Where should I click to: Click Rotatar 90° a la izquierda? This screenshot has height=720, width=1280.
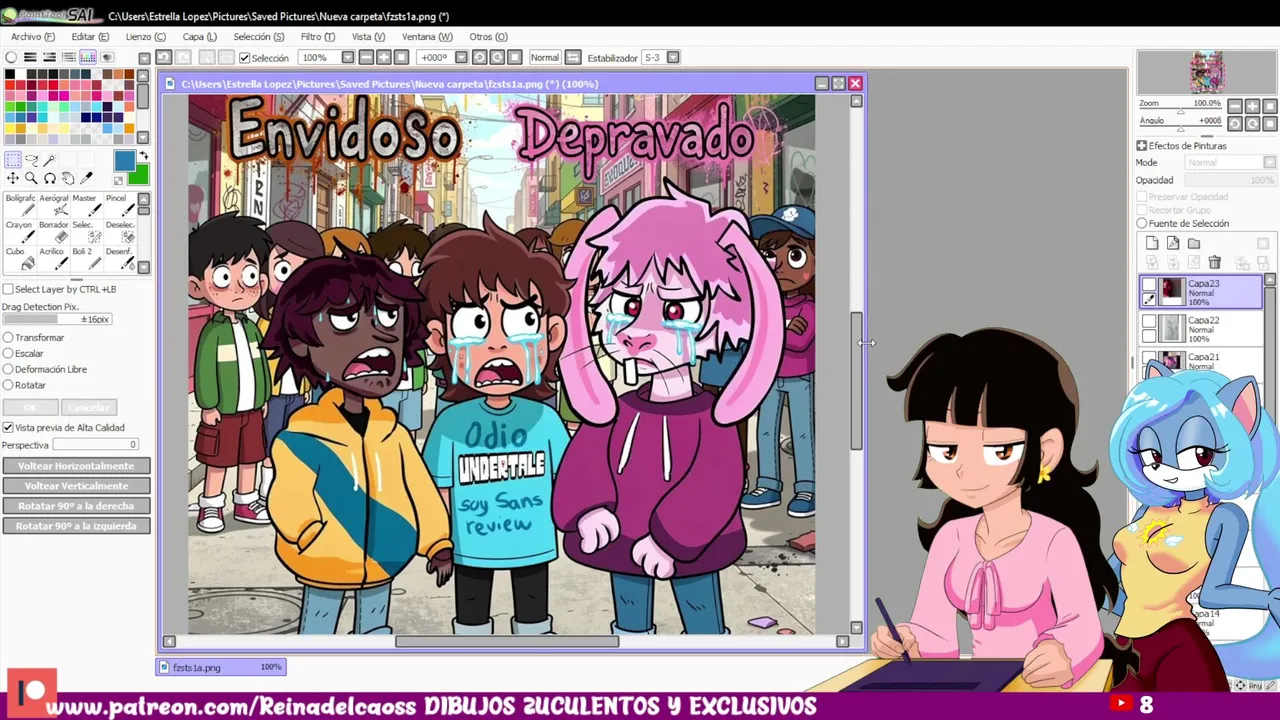coord(76,526)
